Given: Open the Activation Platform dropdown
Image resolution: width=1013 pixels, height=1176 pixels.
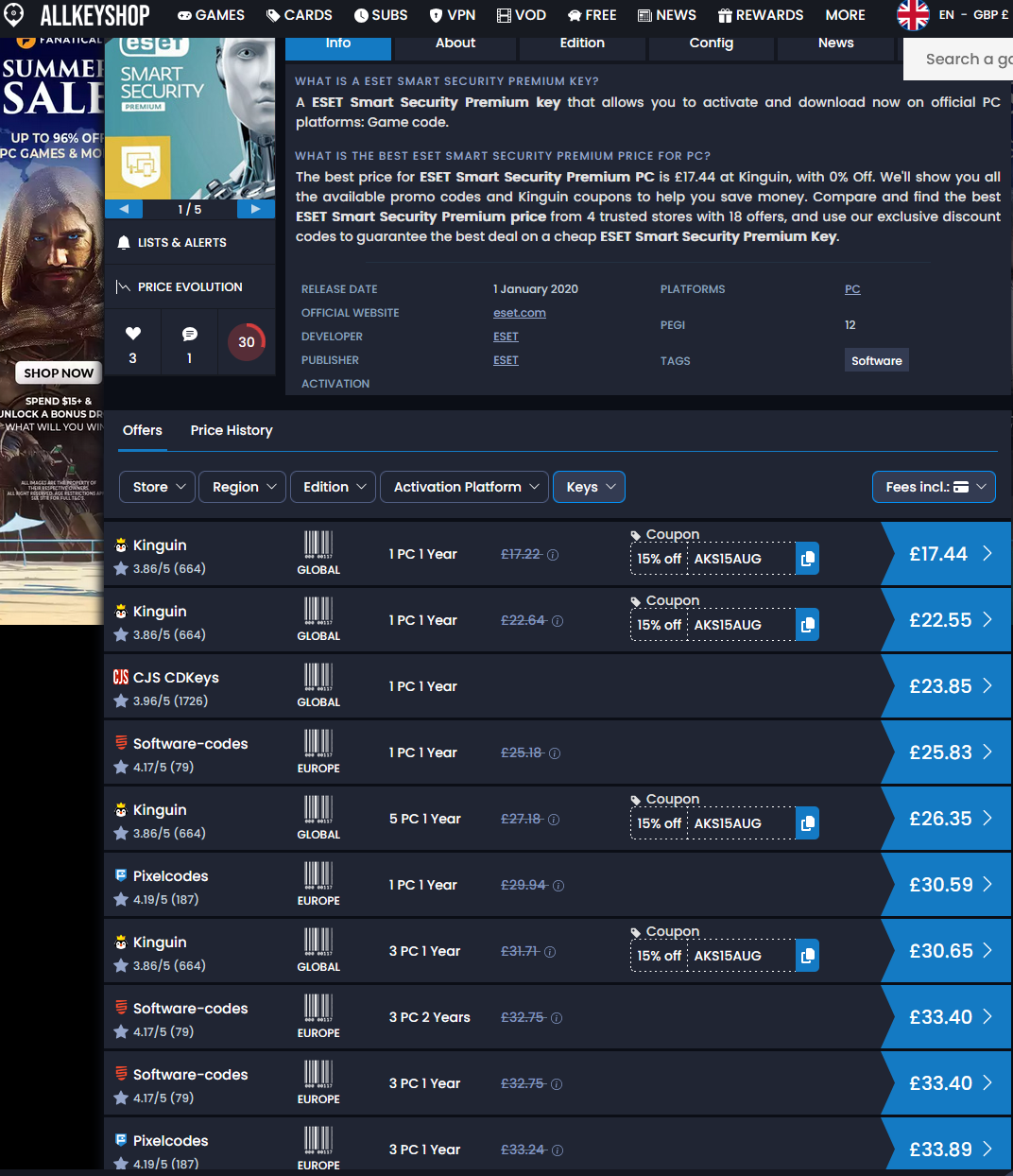Looking at the screenshot, I should [465, 487].
